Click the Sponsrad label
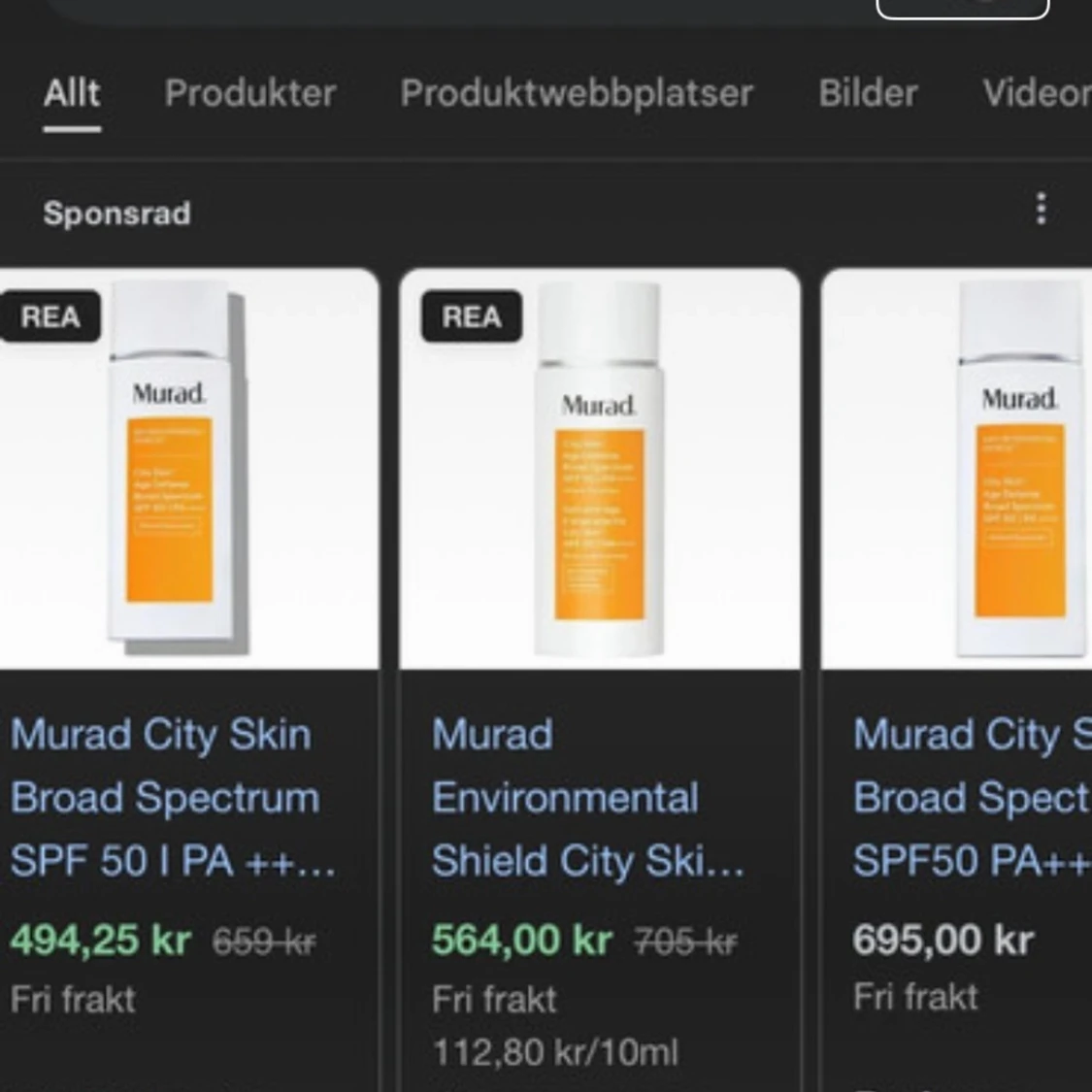Viewport: 1092px width, 1092px height. tap(116, 214)
